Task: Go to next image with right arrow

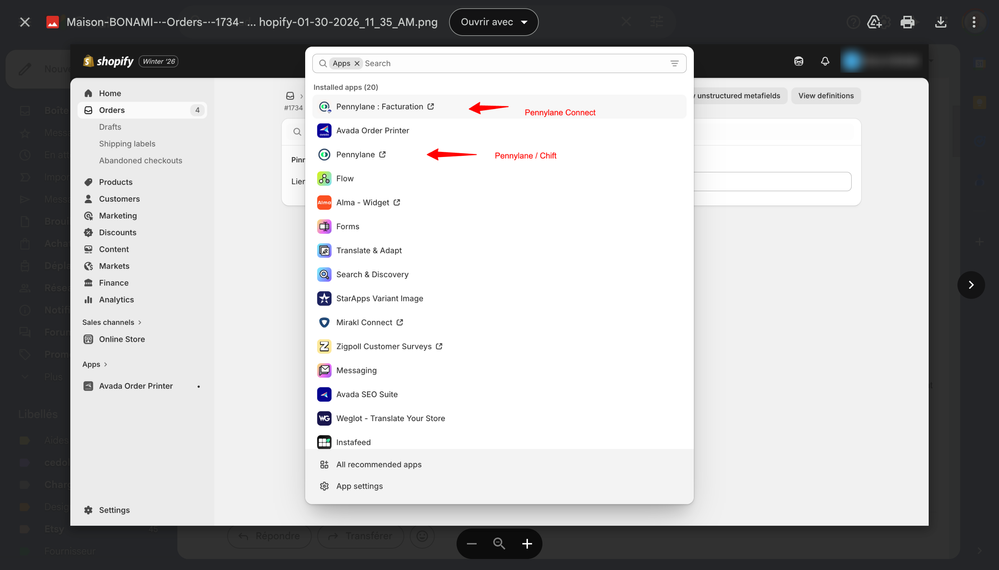Action: [970, 285]
